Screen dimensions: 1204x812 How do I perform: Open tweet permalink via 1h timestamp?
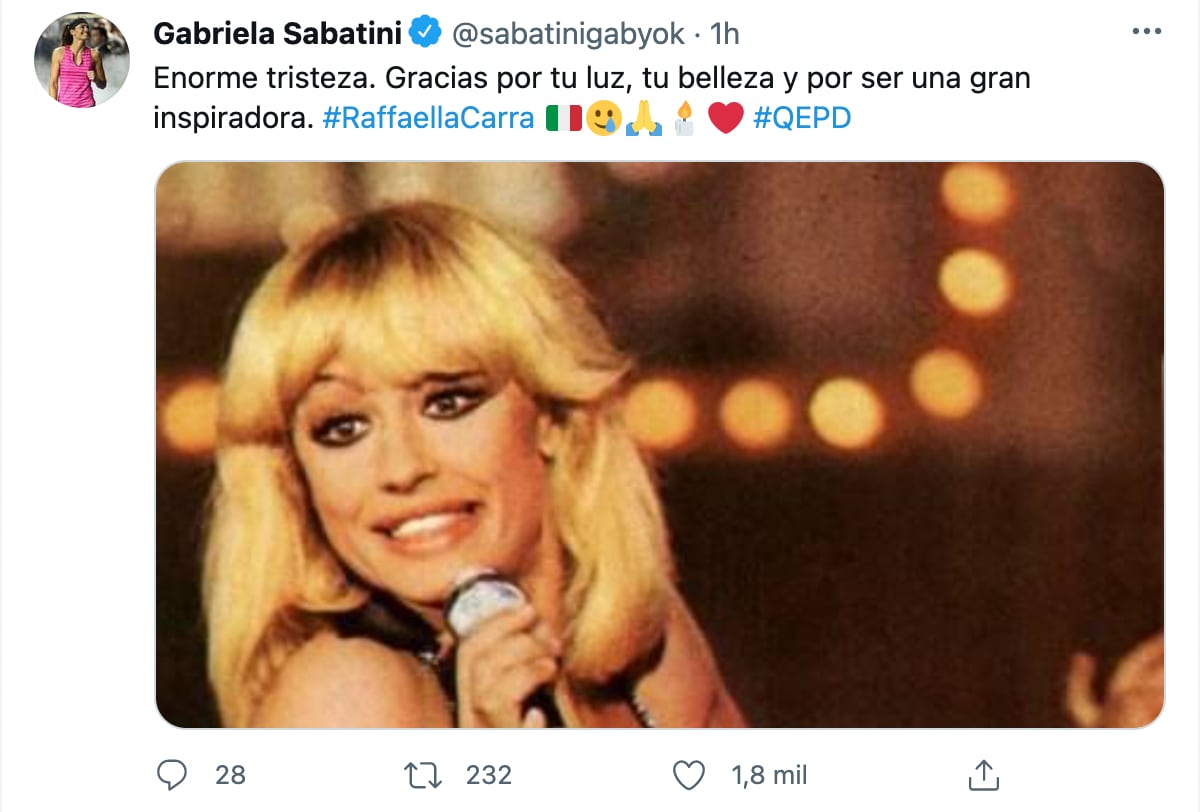coord(724,34)
